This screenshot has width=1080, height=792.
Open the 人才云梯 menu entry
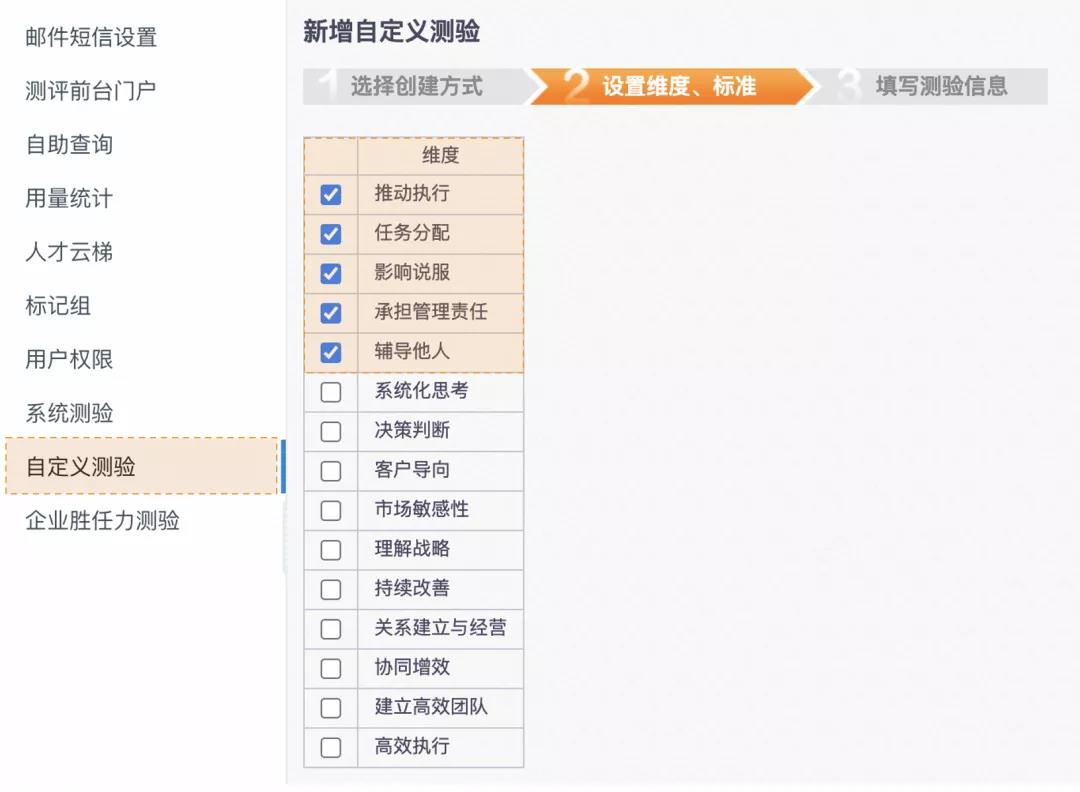click(69, 252)
